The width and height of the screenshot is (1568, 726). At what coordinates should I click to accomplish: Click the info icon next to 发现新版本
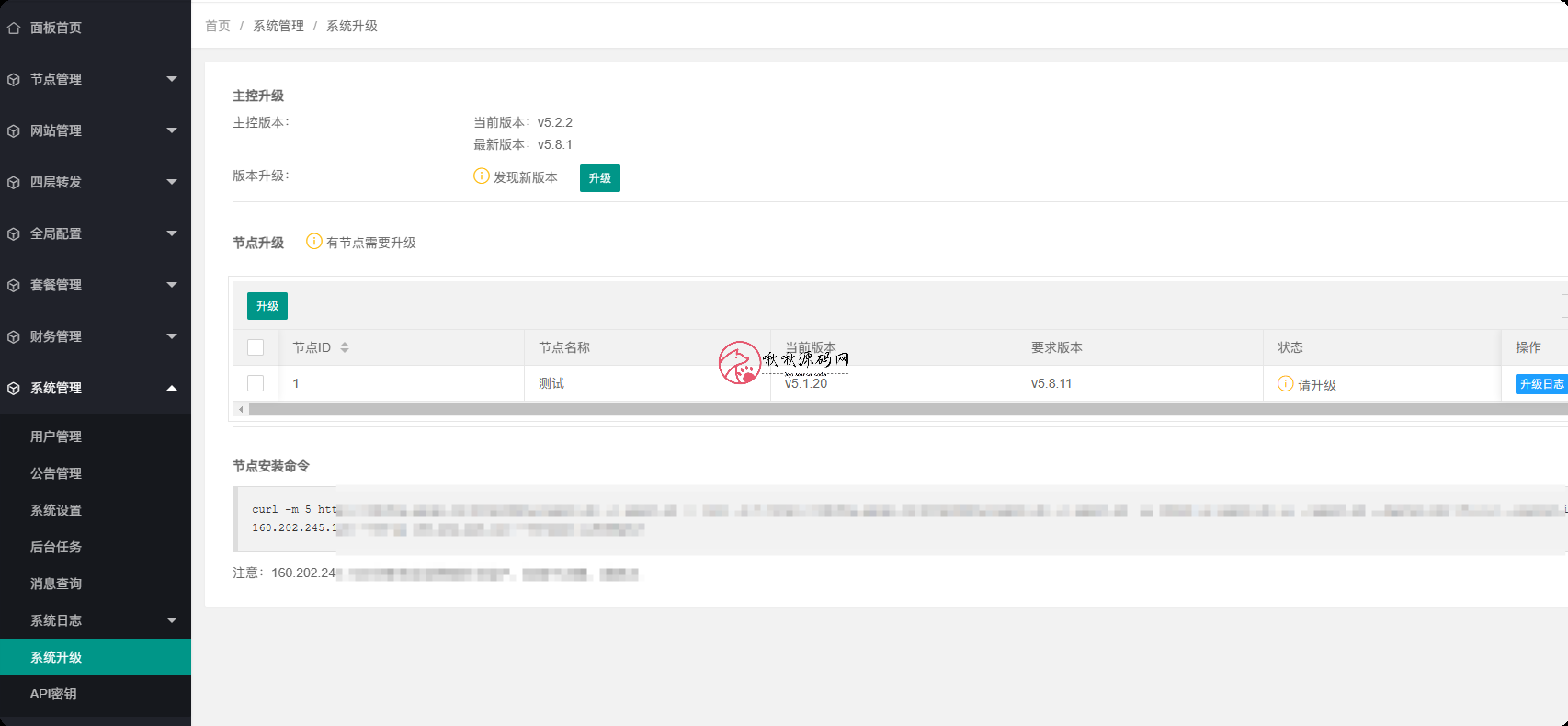[x=481, y=176]
